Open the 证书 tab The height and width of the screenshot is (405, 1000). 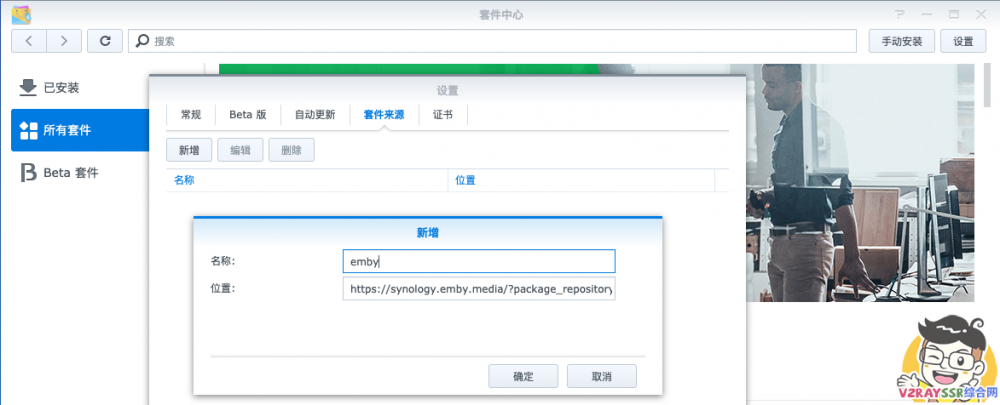tap(443, 115)
